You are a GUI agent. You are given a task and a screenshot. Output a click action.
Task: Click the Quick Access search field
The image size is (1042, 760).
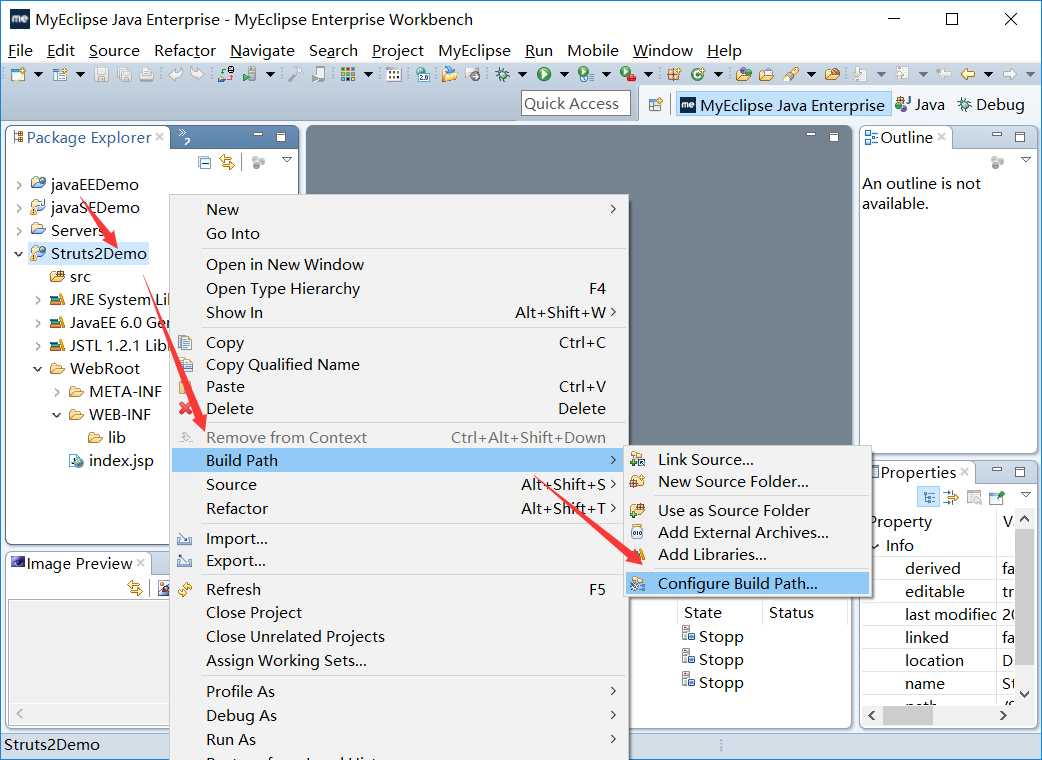(575, 104)
